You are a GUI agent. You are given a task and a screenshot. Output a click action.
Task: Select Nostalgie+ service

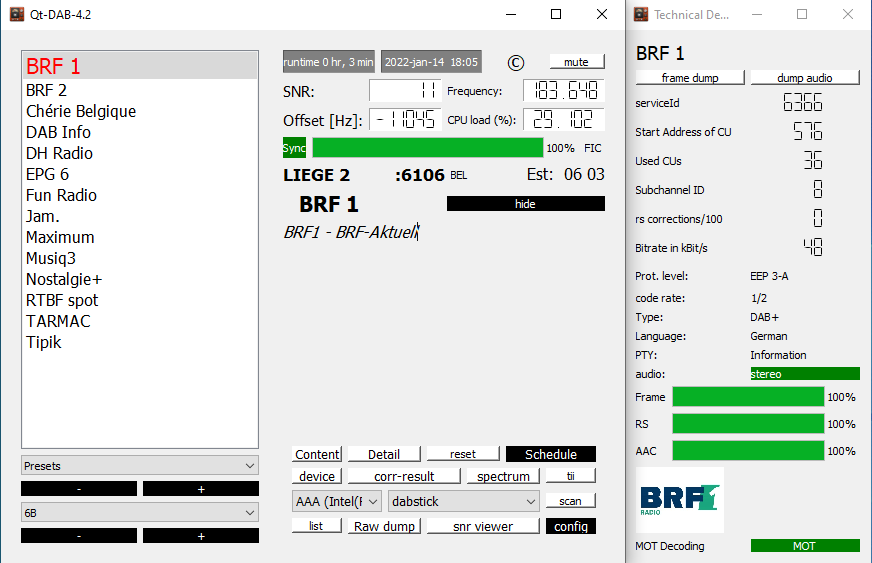140,279
